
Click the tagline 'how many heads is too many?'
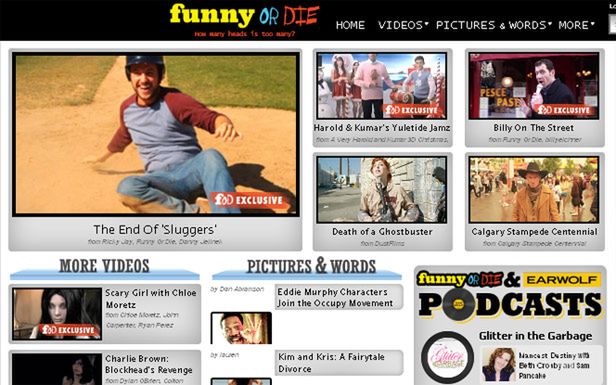pyautogui.click(x=244, y=34)
